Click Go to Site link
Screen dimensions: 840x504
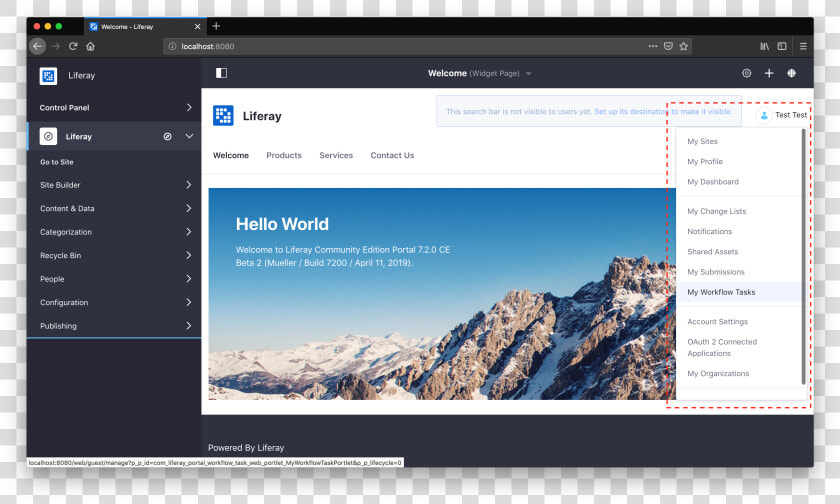tap(57, 162)
